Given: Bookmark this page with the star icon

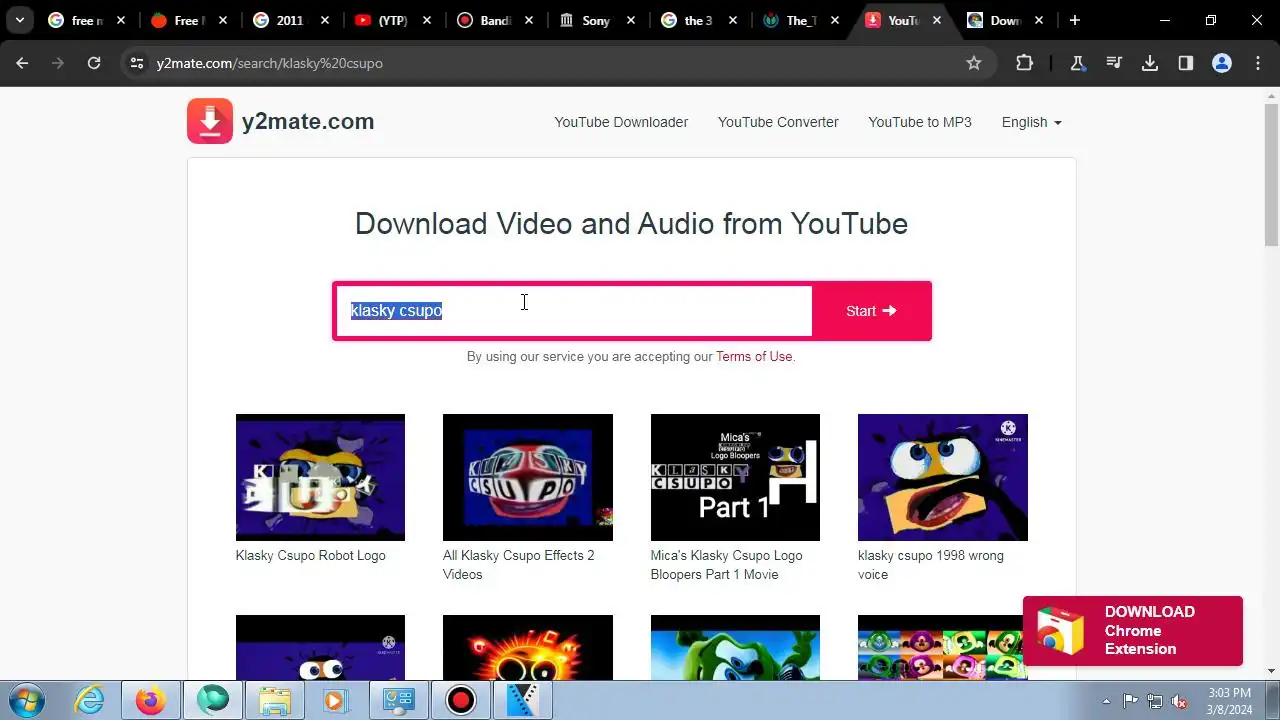Looking at the screenshot, I should [974, 63].
